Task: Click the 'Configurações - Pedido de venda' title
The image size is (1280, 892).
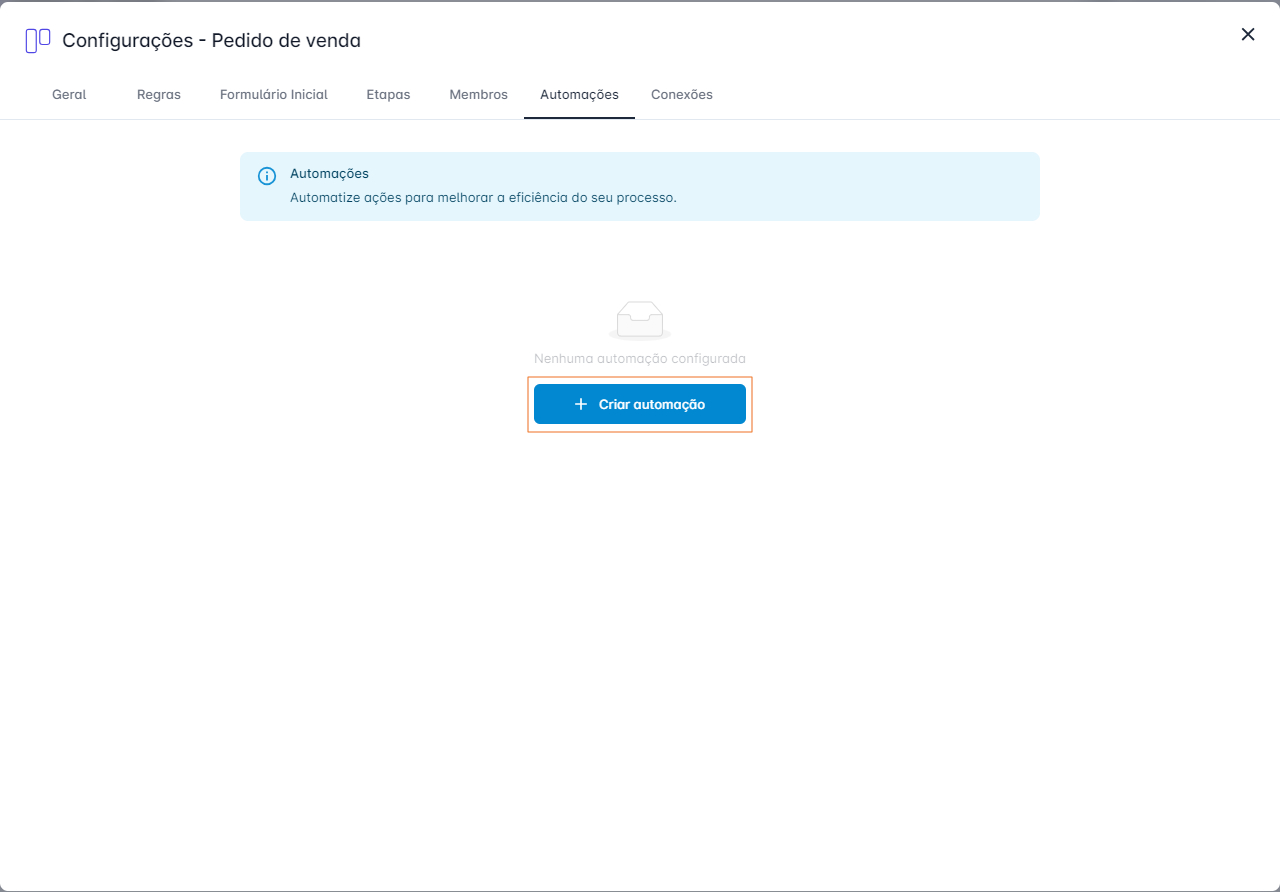Action: pos(211,41)
